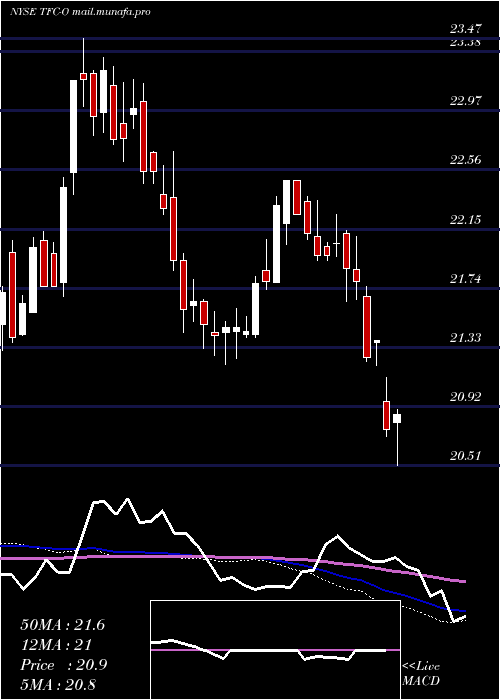
Task: Click the 50MA : 21.6 readout
Action: [x=62, y=625]
